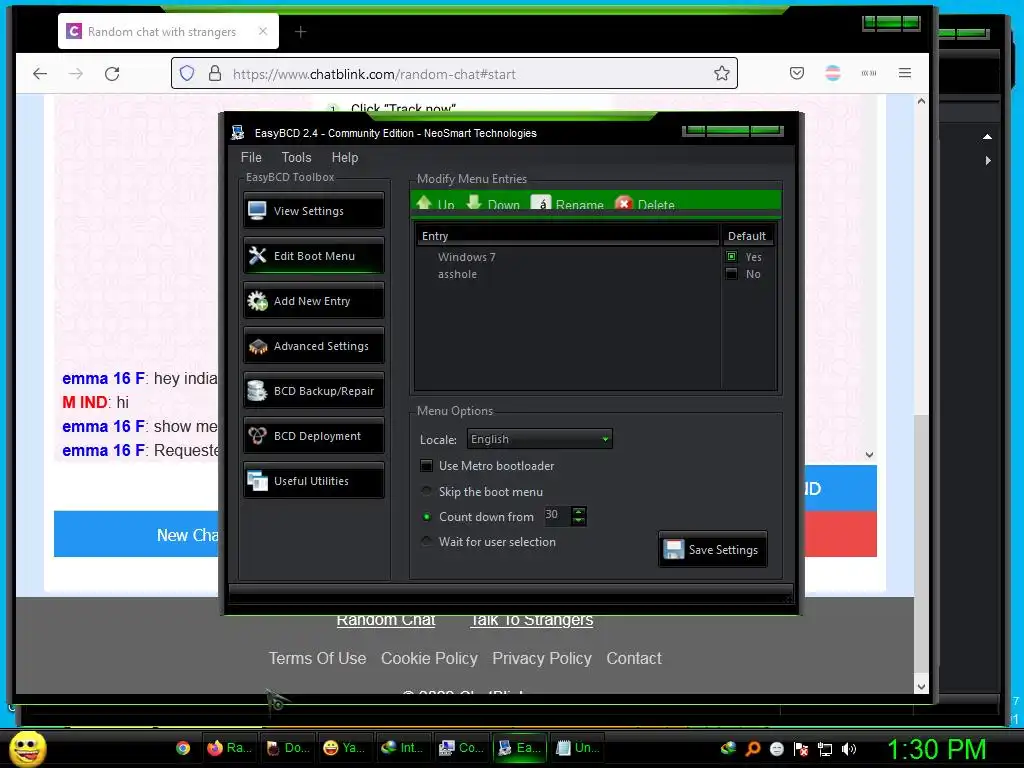The height and width of the screenshot is (768, 1024).
Task: Click the smiley face Start button
Action: (27, 748)
